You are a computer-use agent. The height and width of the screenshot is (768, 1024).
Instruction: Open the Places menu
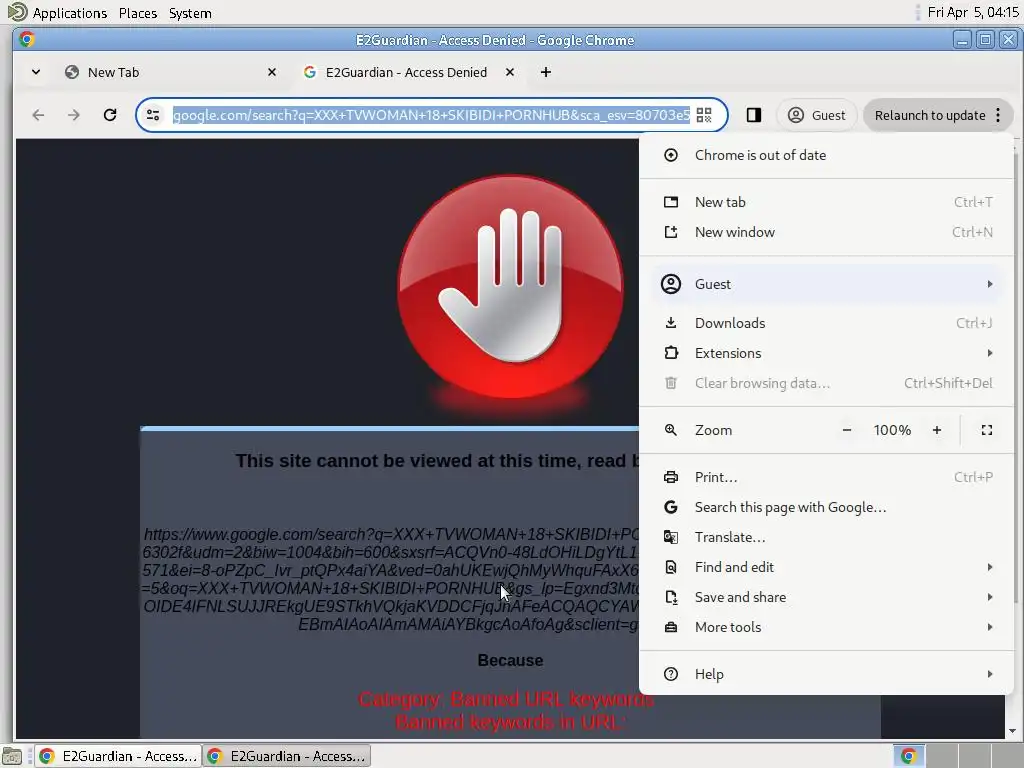pyautogui.click(x=138, y=13)
